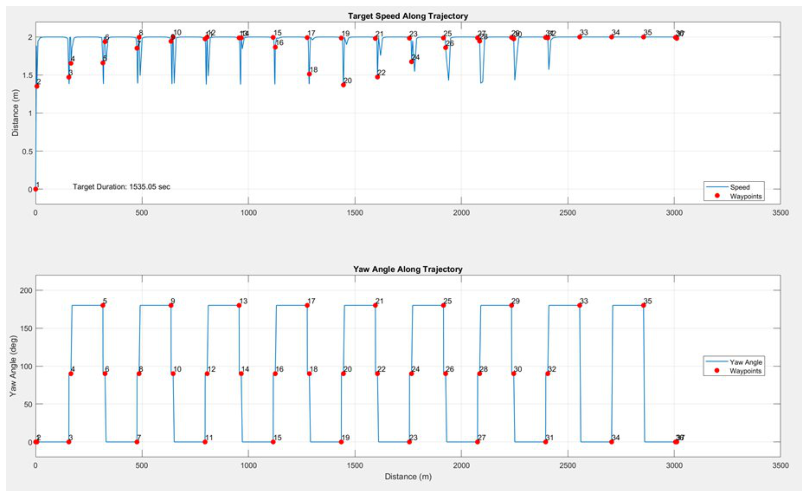
Task: Click the "1.5" tick label on the speed plot
Action: [x=28, y=75]
